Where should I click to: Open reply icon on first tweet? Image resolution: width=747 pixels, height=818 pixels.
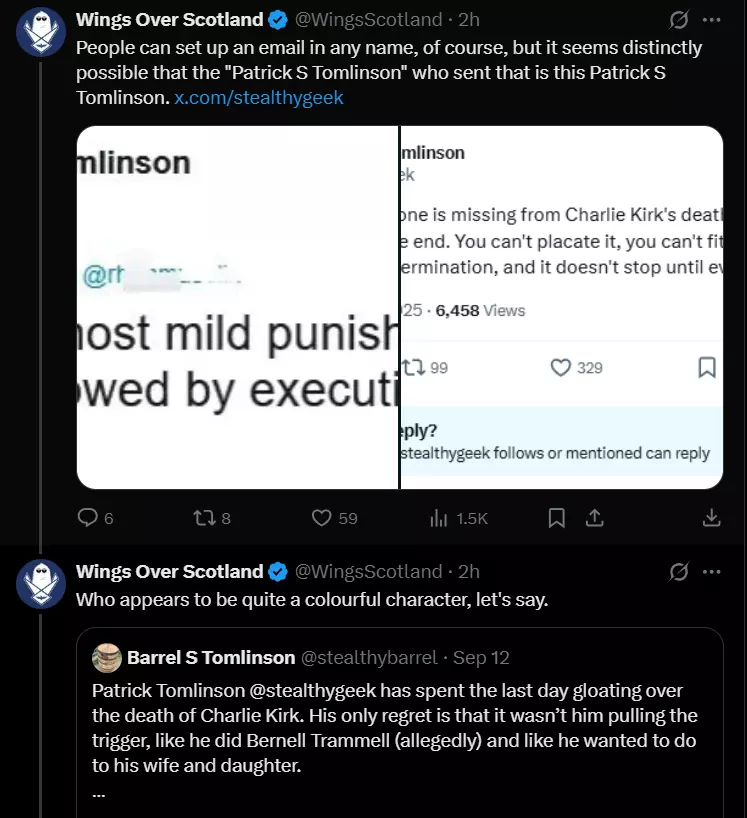click(x=88, y=518)
